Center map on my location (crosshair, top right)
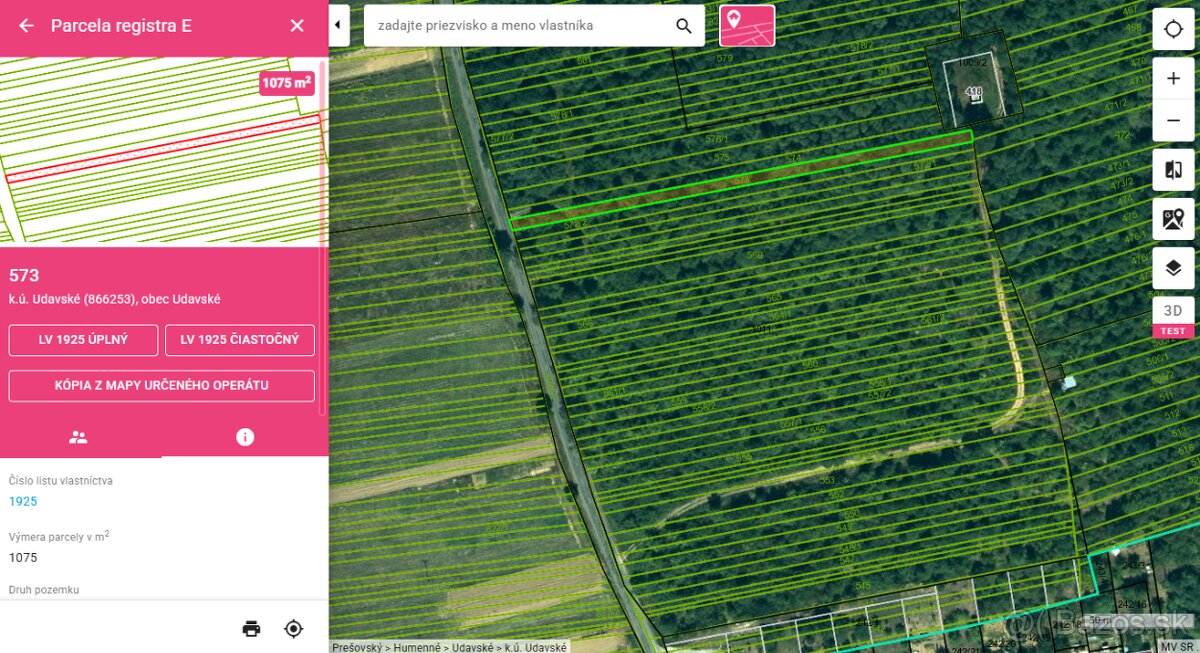1200x653 pixels. pos(1173,29)
